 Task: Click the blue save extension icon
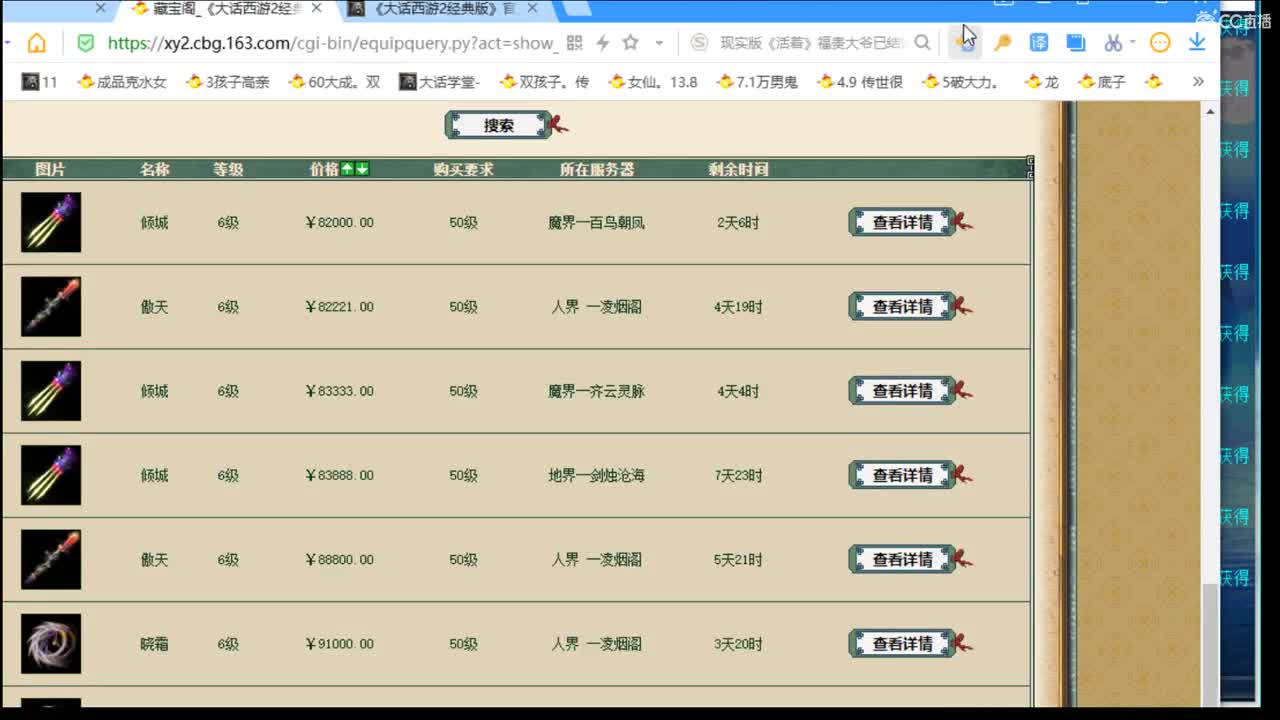pos(1075,43)
